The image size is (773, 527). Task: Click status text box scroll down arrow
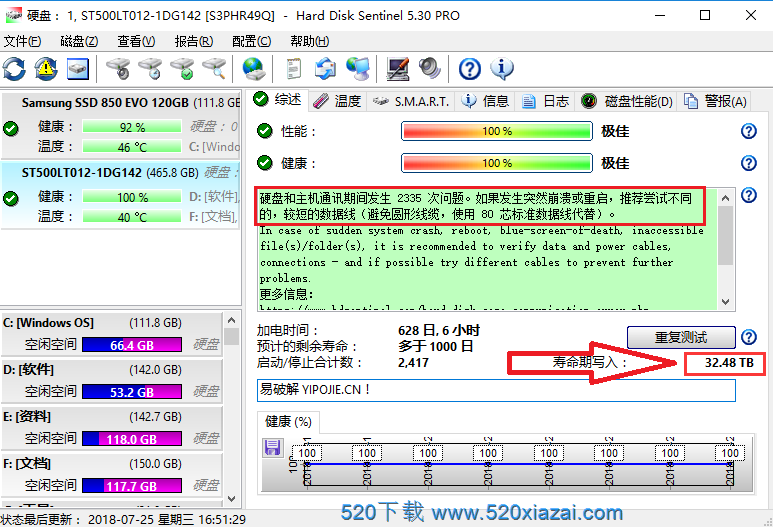[x=725, y=302]
